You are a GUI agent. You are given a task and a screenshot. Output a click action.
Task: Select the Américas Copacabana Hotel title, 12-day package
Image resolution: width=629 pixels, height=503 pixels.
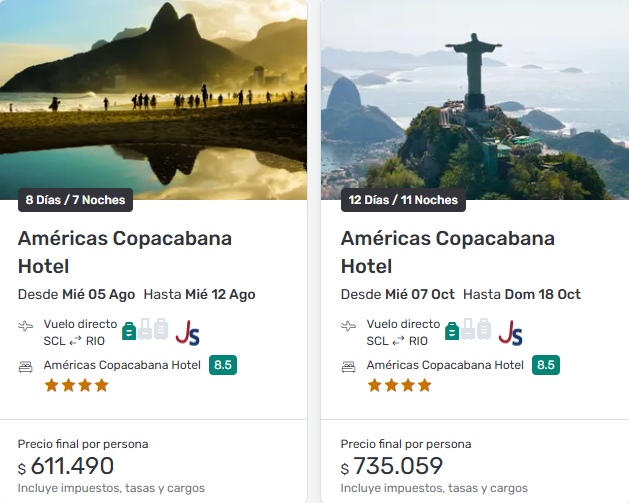[x=447, y=252]
